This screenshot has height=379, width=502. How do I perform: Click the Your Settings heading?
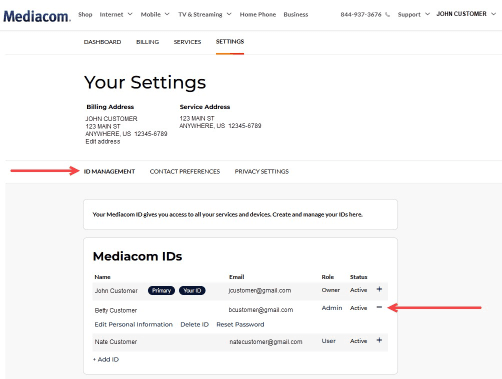(x=145, y=83)
